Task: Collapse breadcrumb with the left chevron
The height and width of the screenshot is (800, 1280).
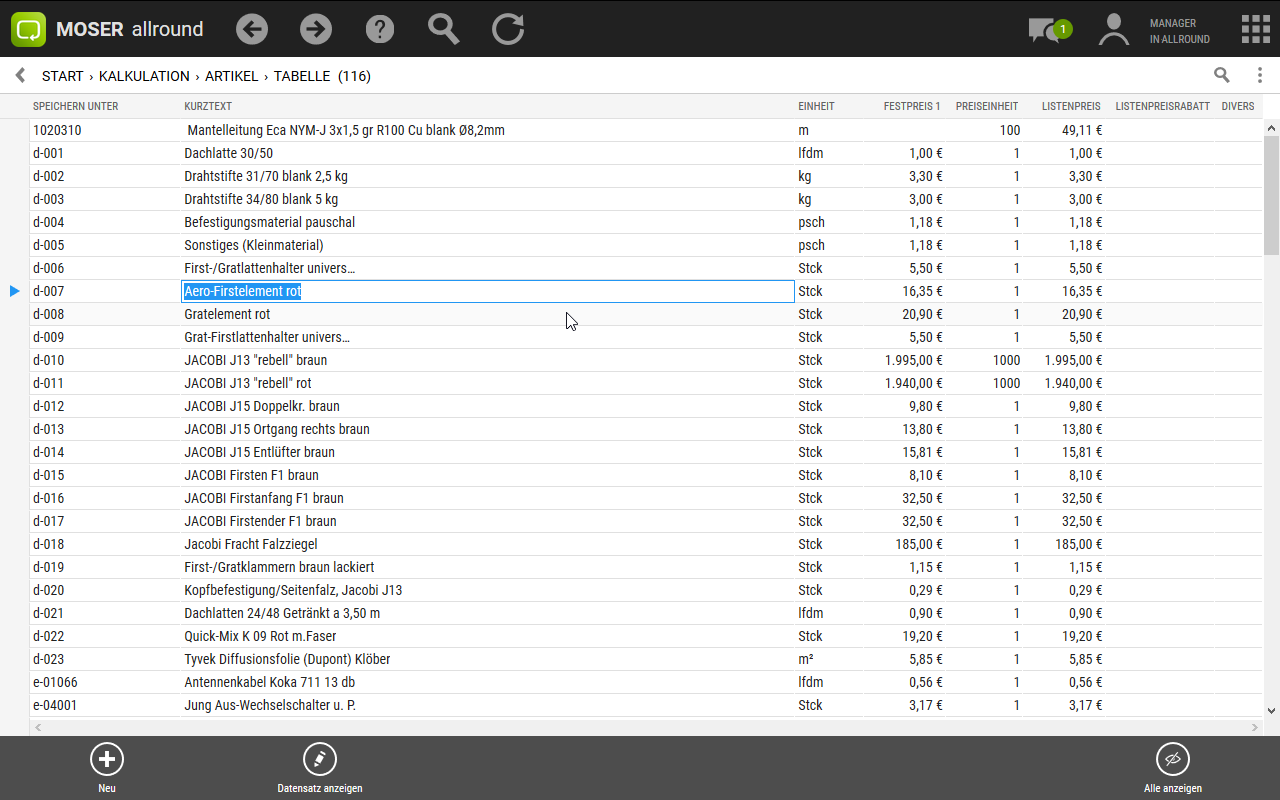Action: coord(20,76)
